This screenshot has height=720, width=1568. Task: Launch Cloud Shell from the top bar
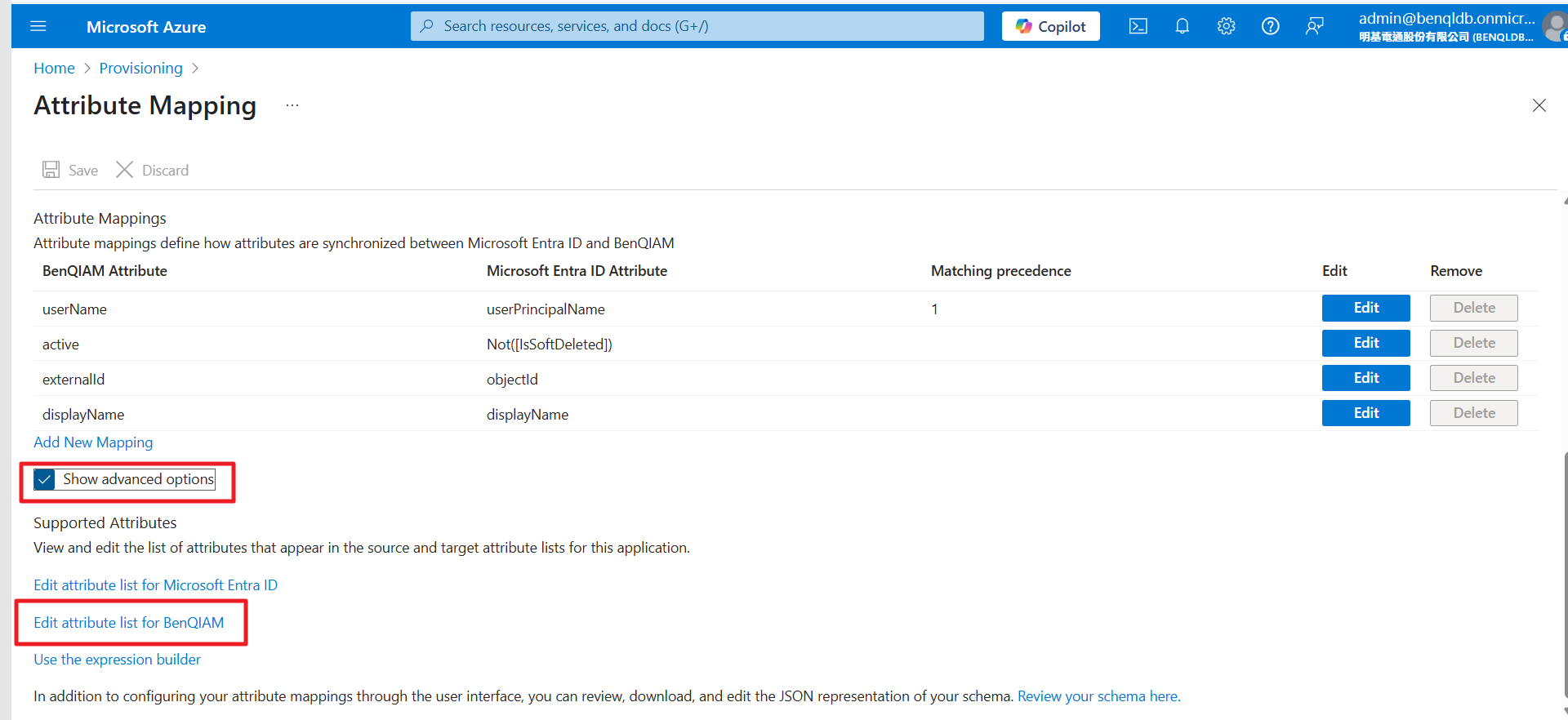click(1138, 26)
